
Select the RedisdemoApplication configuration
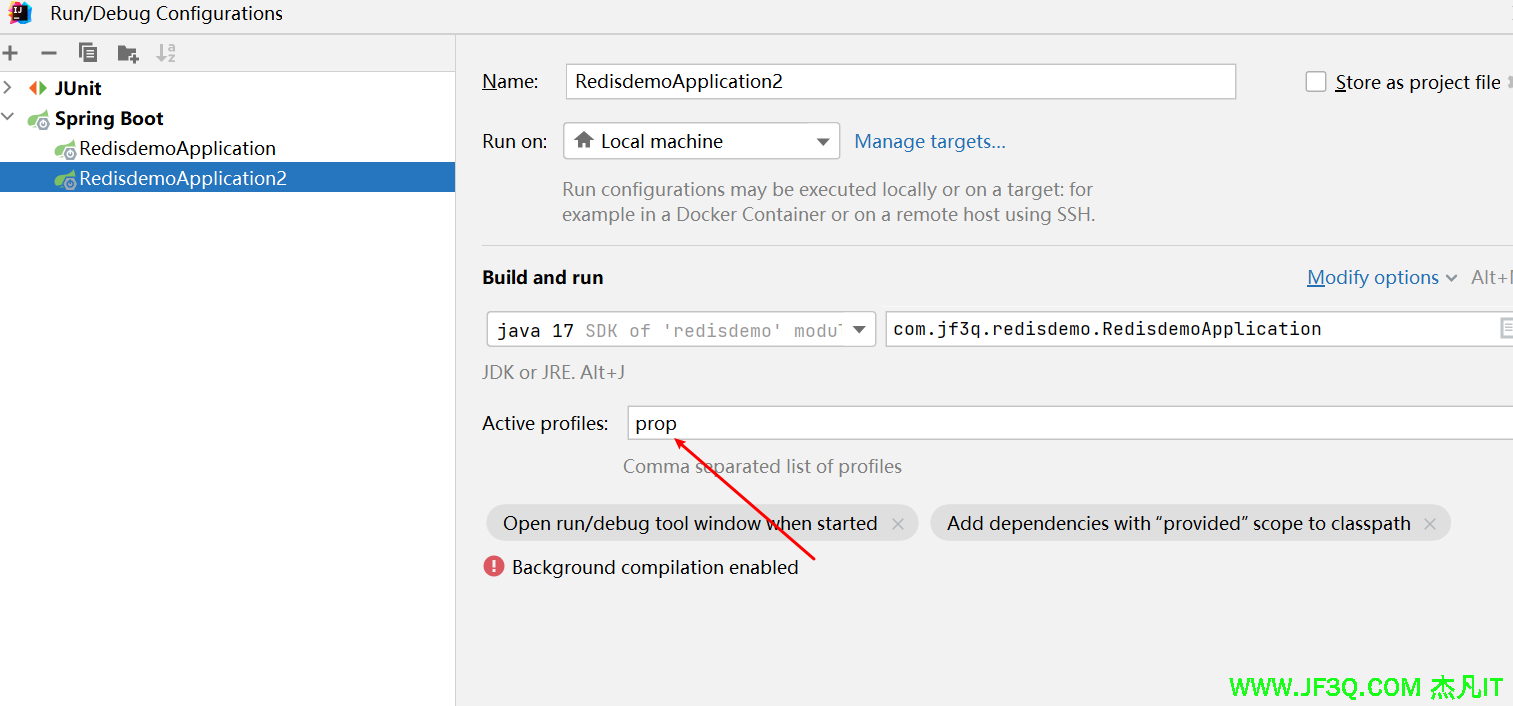point(177,148)
